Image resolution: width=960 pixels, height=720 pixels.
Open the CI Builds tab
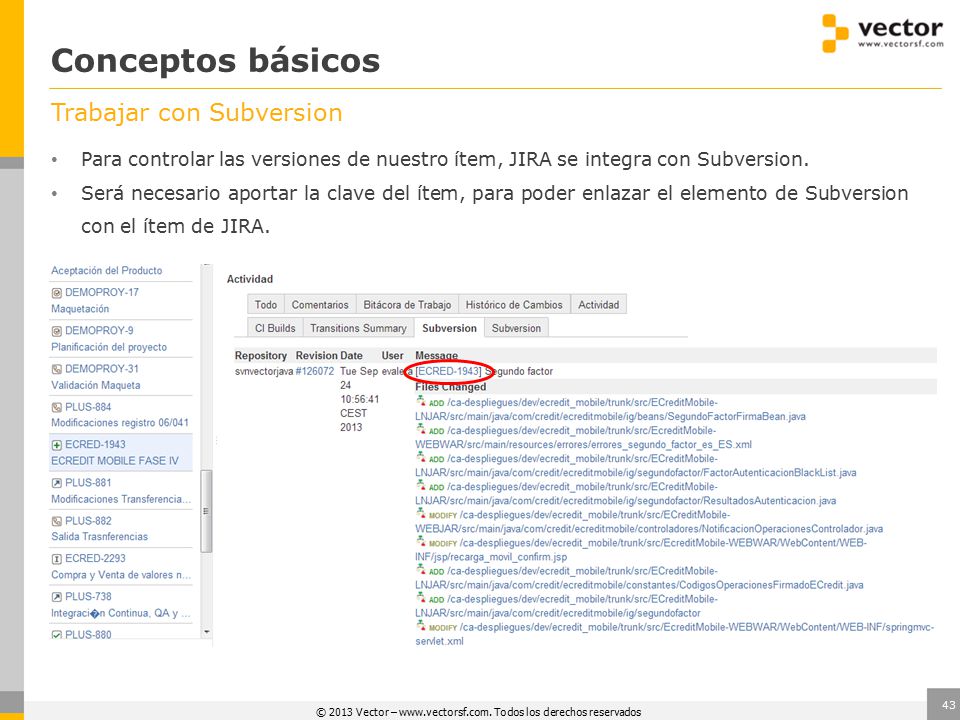click(275, 328)
